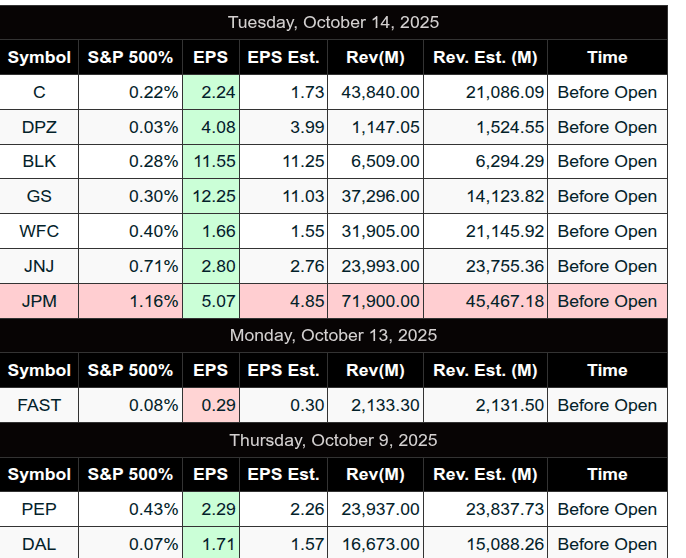Open the GS symbol link
686x558 pixels.
39,196
